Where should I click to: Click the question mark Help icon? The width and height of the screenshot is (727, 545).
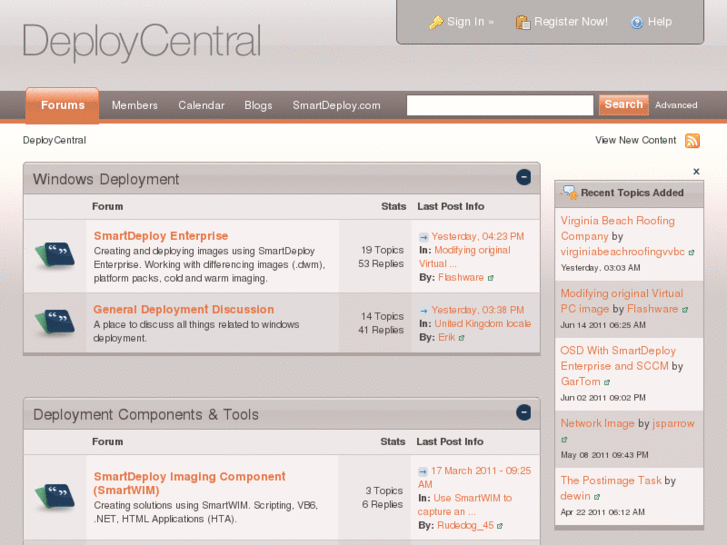click(x=637, y=22)
